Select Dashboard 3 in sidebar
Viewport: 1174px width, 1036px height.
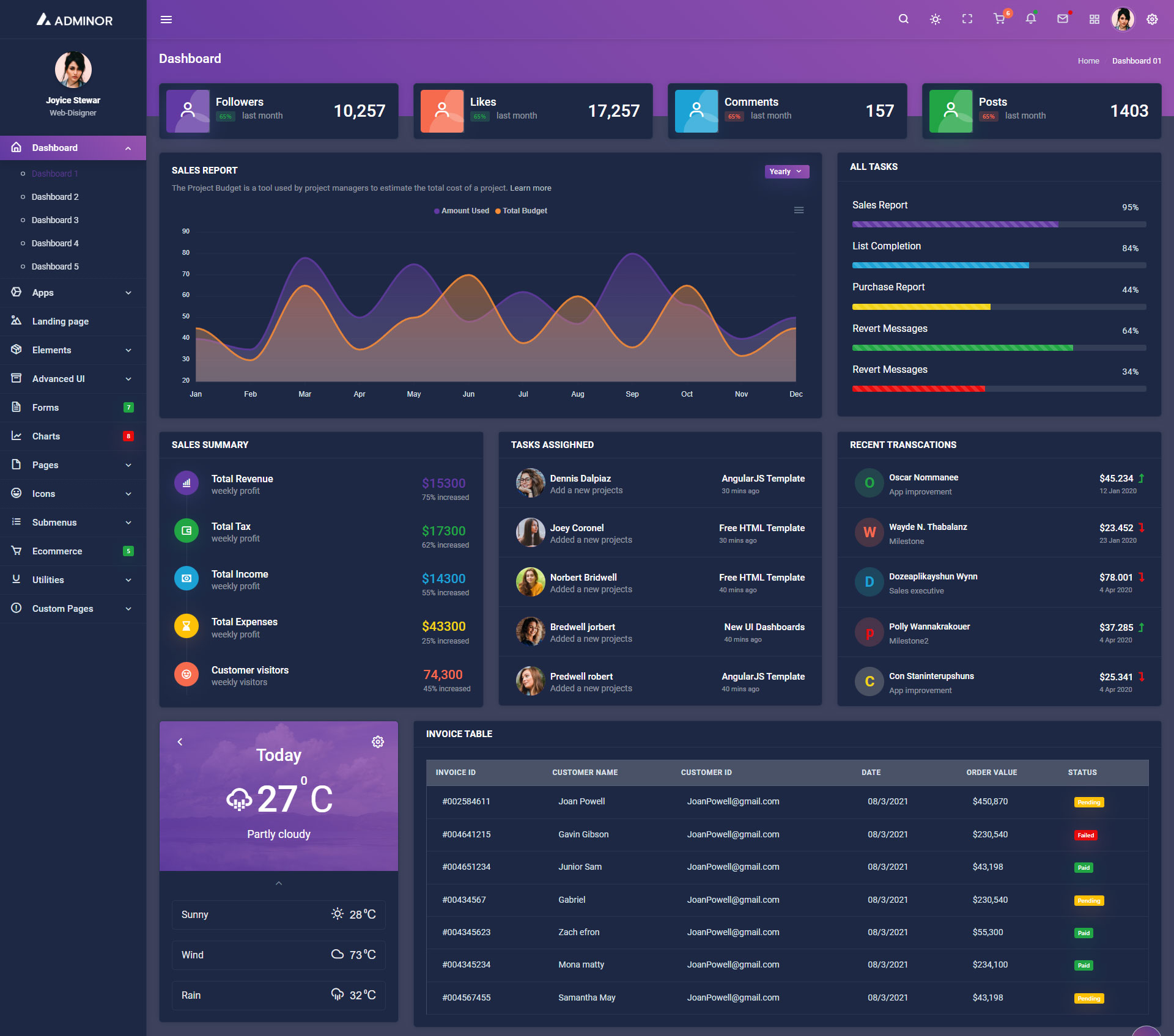coord(55,220)
